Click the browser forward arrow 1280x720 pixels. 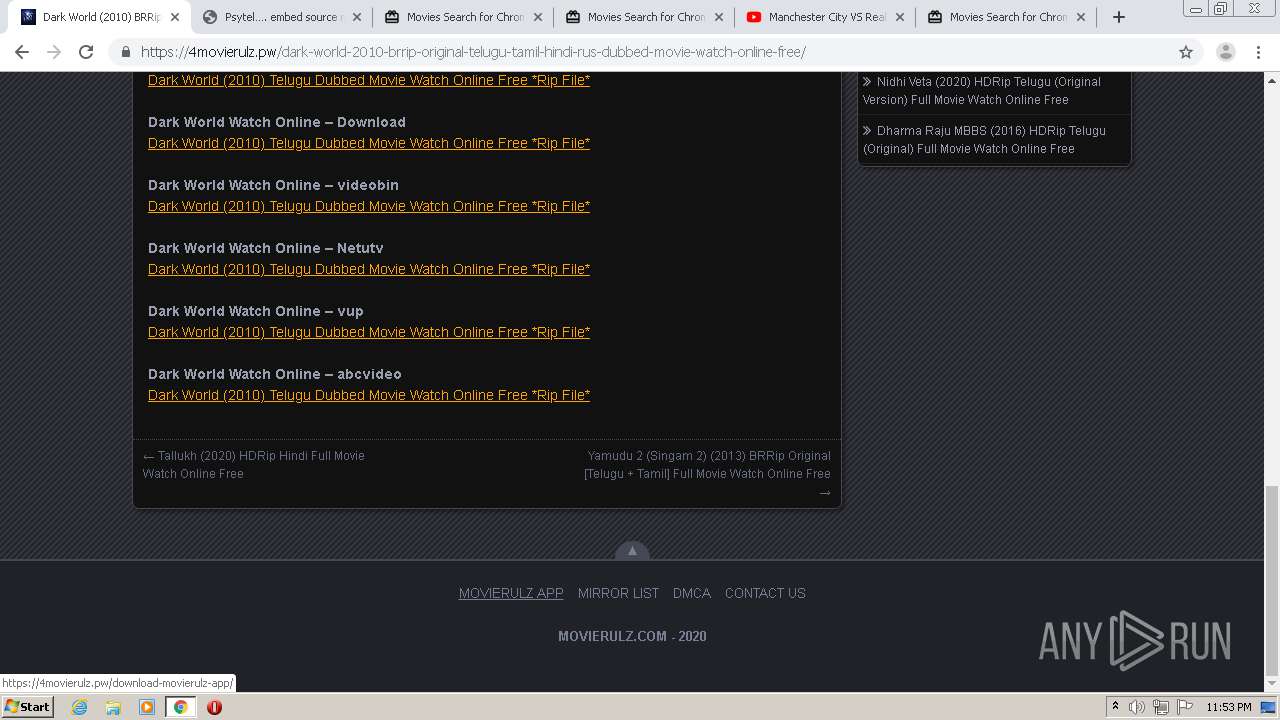pos(54,52)
